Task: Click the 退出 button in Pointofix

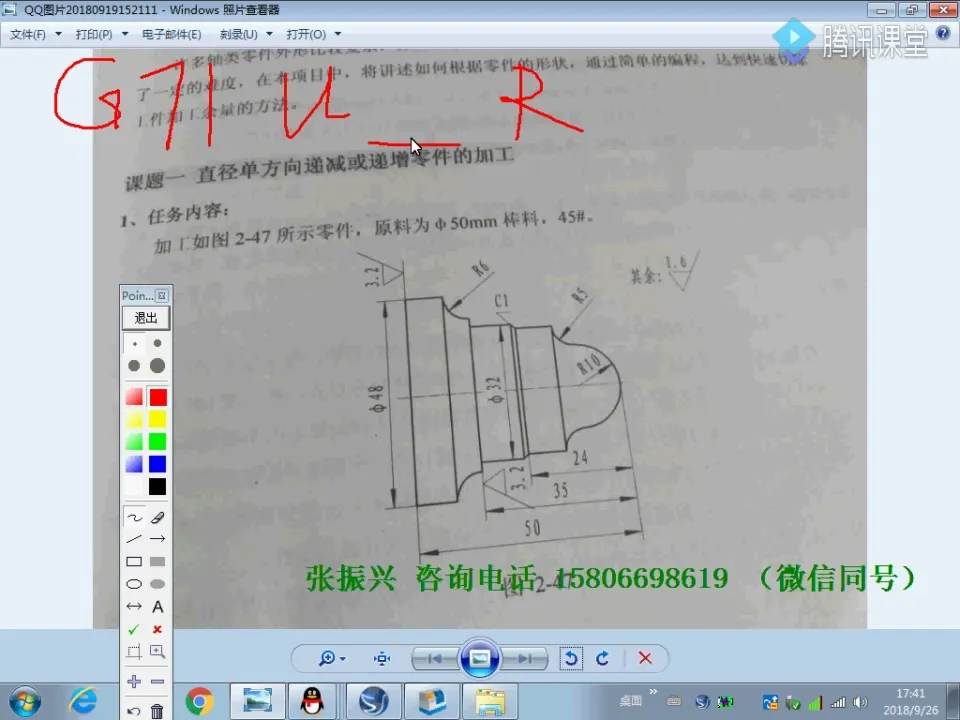Action: pos(145,317)
